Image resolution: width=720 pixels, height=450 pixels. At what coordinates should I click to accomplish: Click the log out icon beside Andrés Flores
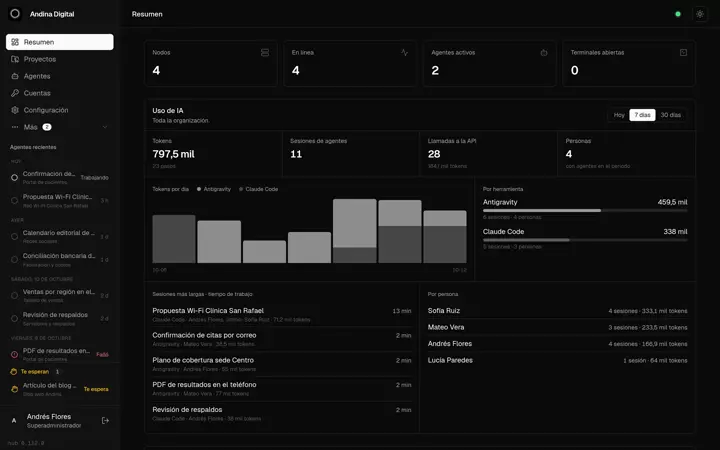(x=105, y=421)
